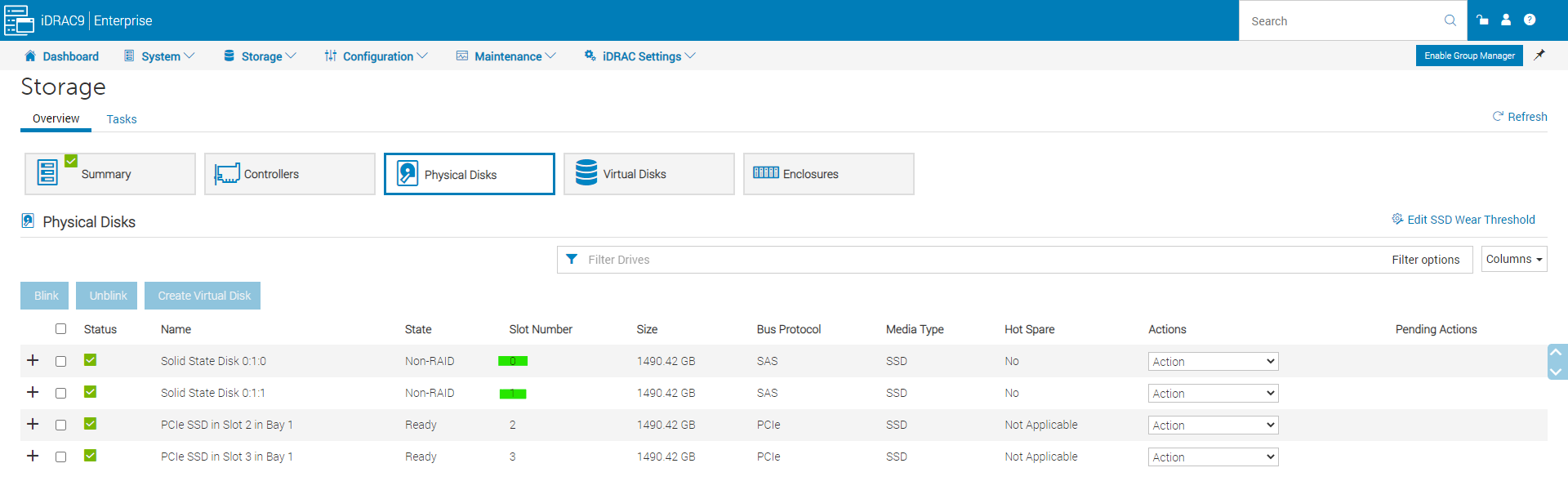Click Enable Group Manager button

(x=1468, y=56)
